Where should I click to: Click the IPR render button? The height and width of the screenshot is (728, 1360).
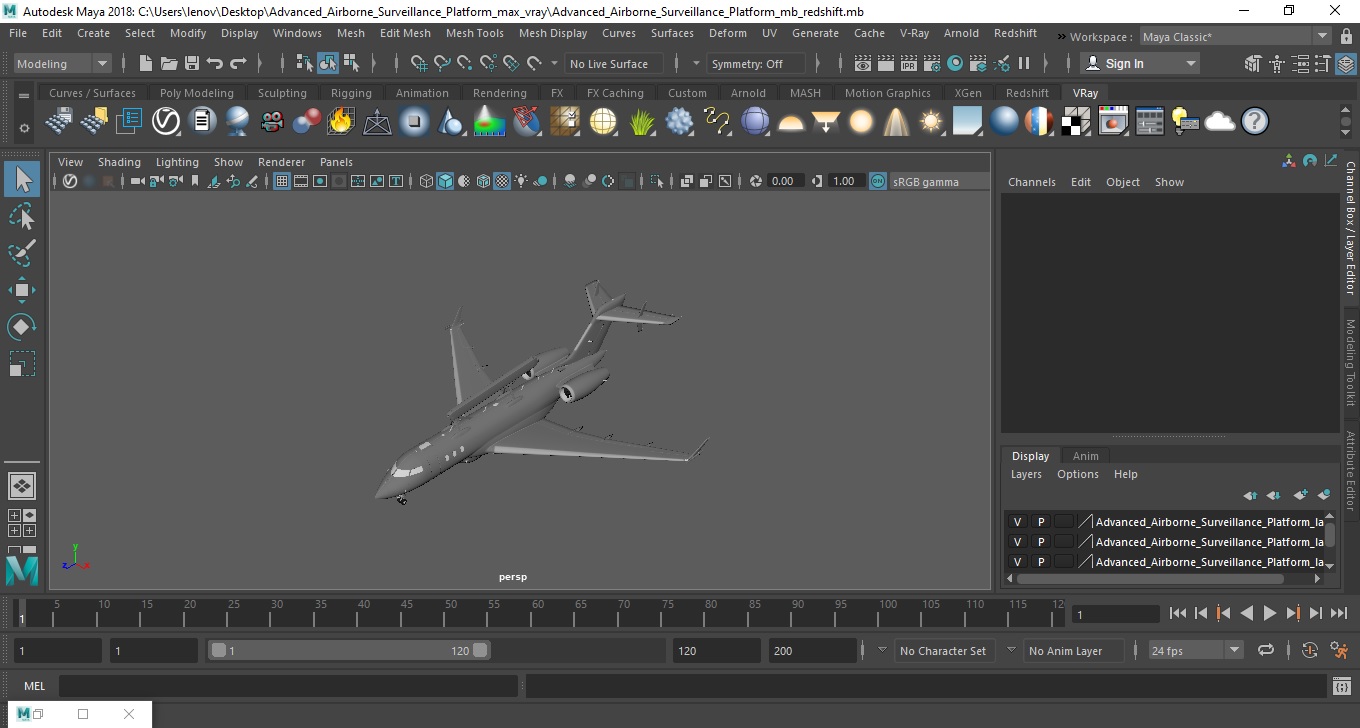click(909, 63)
